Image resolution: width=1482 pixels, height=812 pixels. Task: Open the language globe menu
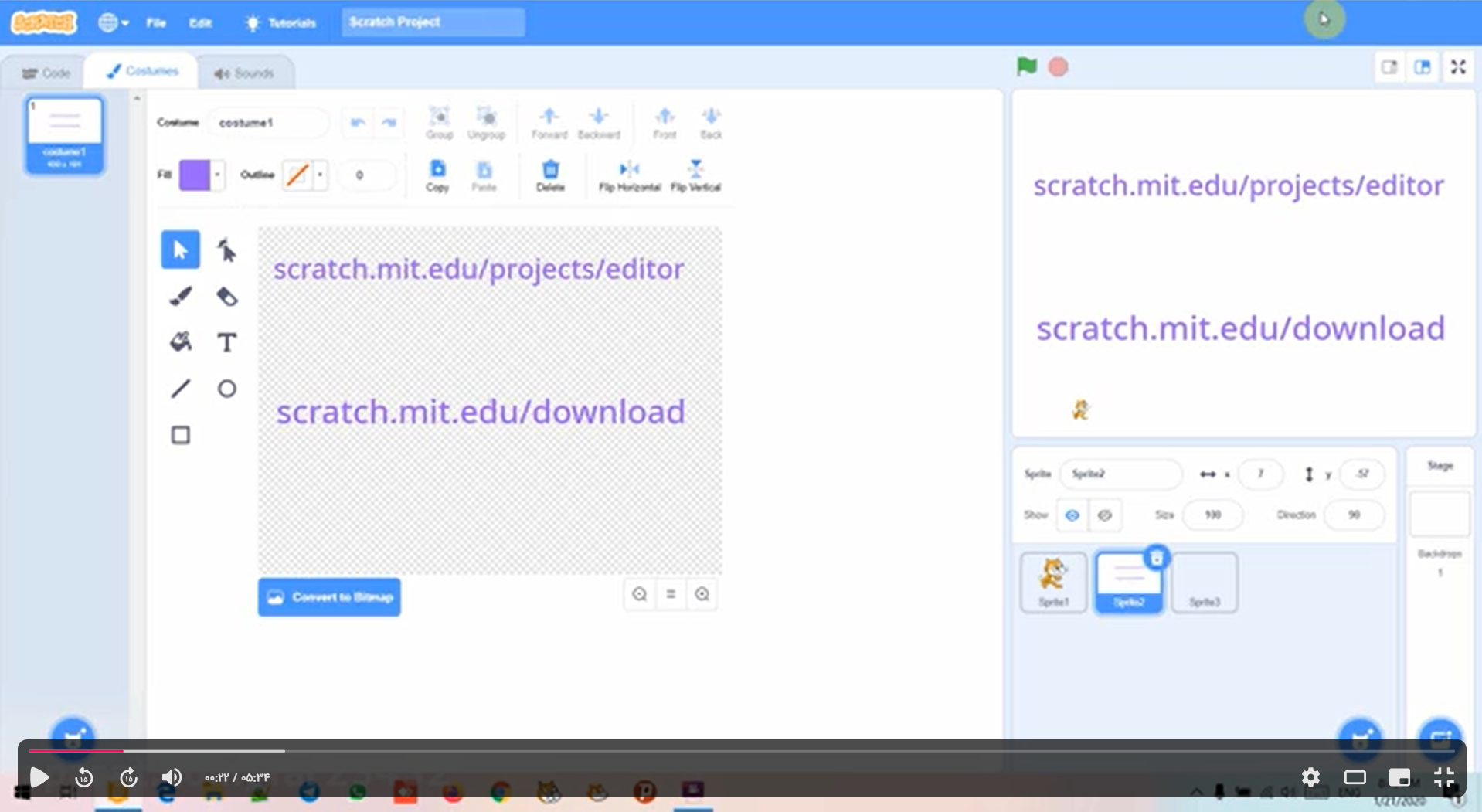tap(113, 22)
